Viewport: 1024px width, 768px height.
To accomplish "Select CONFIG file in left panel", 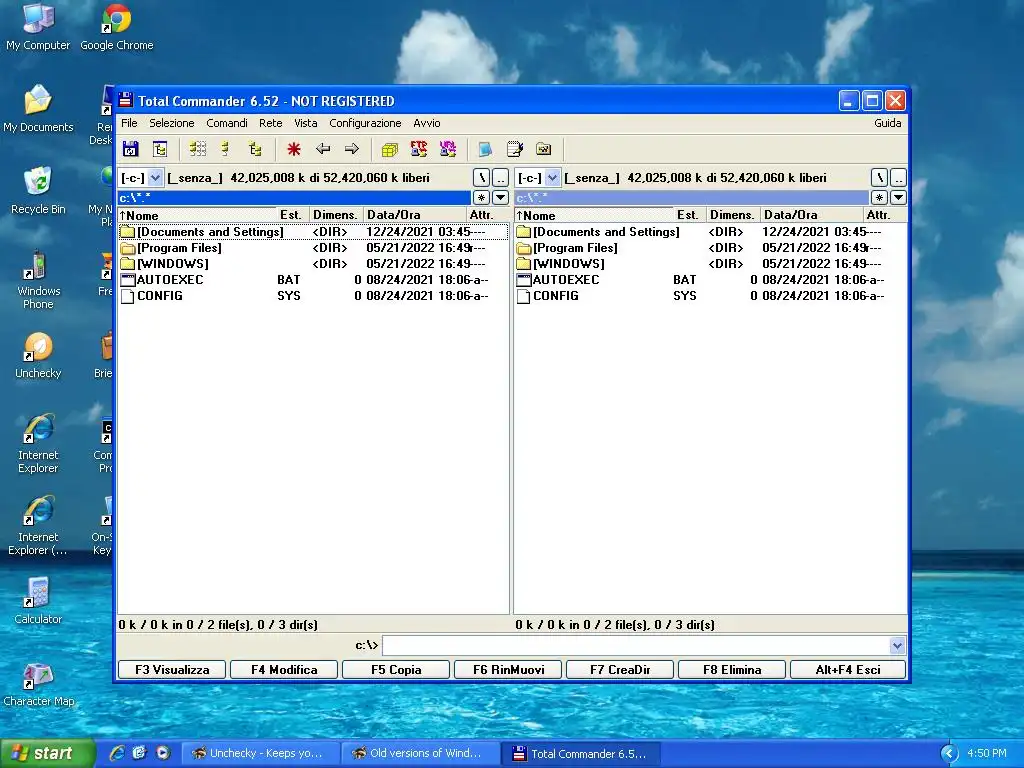I will [x=313, y=296].
